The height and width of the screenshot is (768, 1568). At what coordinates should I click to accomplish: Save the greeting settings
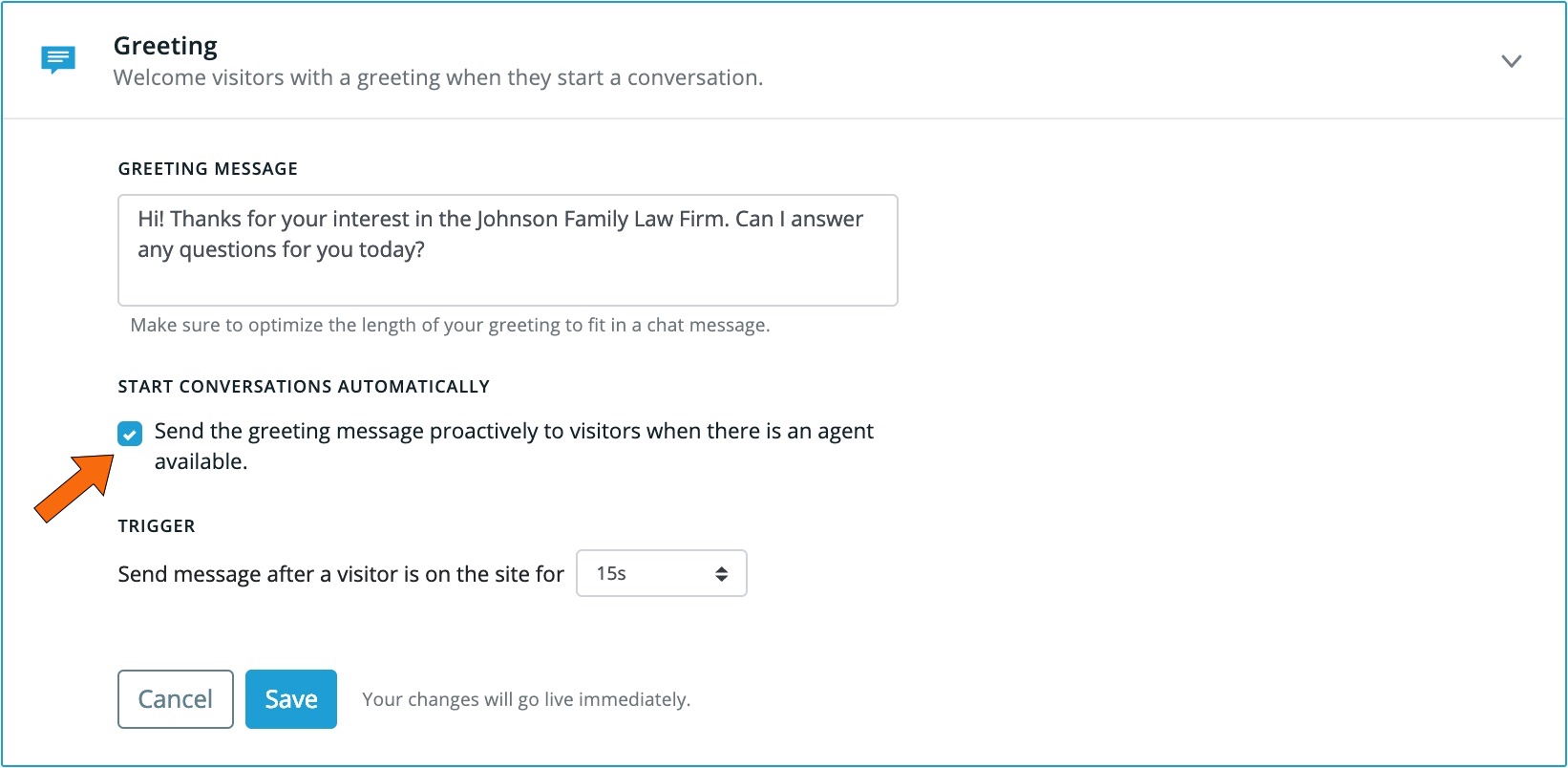pos(291,699)
